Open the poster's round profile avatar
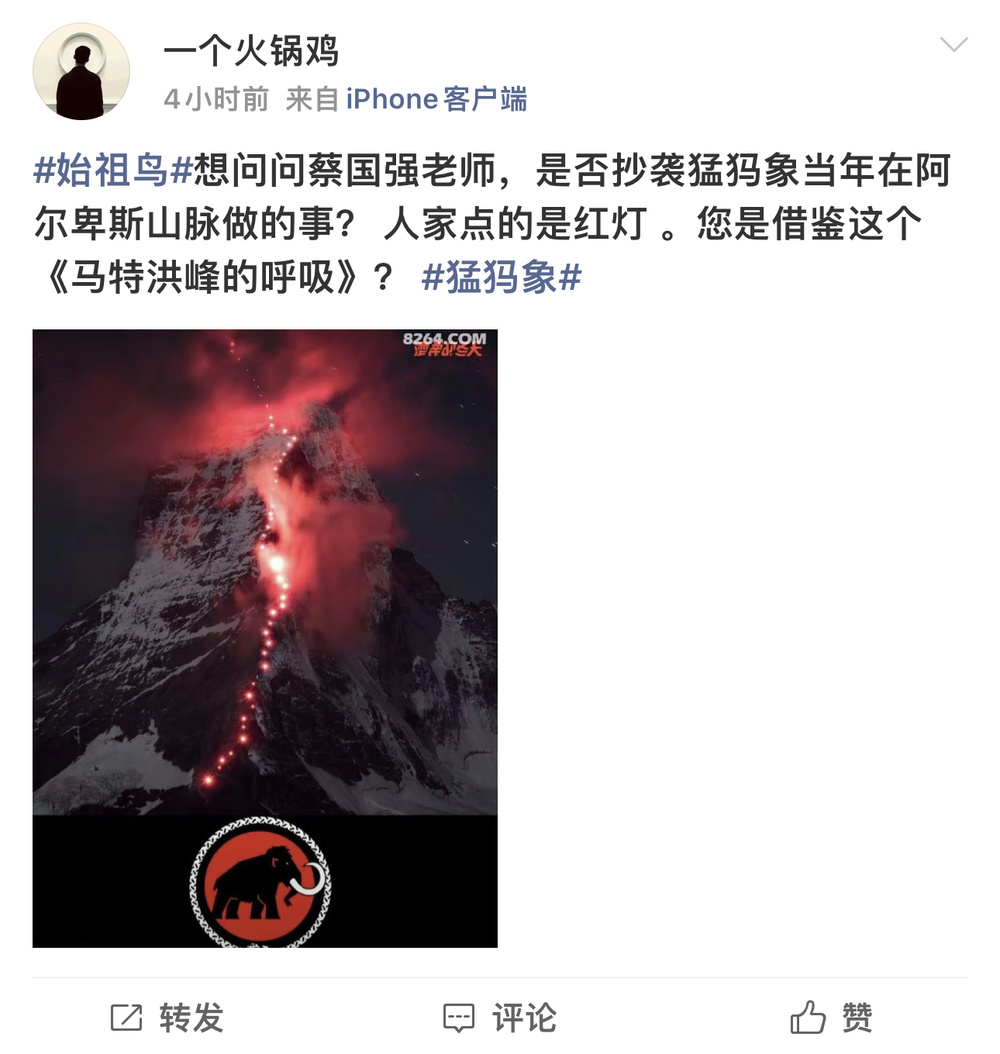Viewport: 1000px width, 1054px height. click(81, 71)
